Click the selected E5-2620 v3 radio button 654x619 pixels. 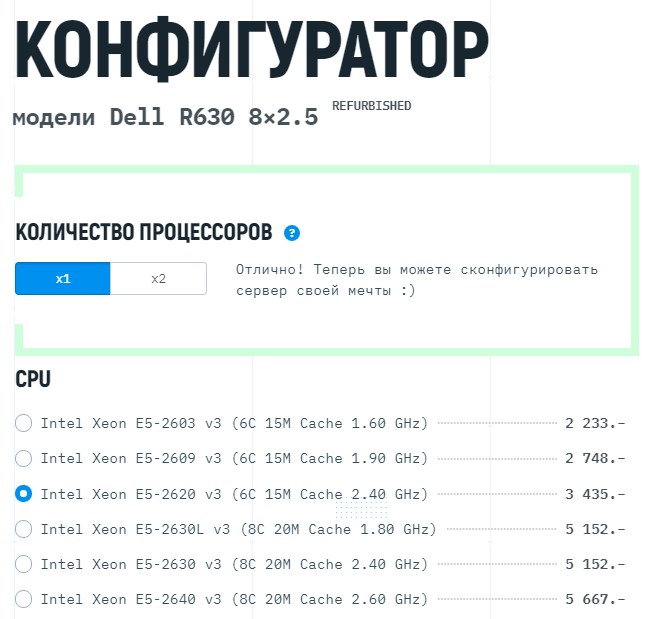coord(24,493)
